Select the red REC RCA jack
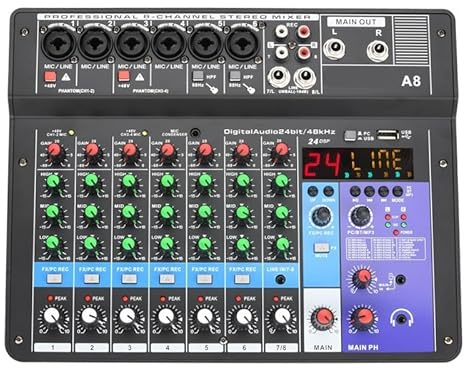Screen dimensions: 464x369 click(x=303, y=32)
